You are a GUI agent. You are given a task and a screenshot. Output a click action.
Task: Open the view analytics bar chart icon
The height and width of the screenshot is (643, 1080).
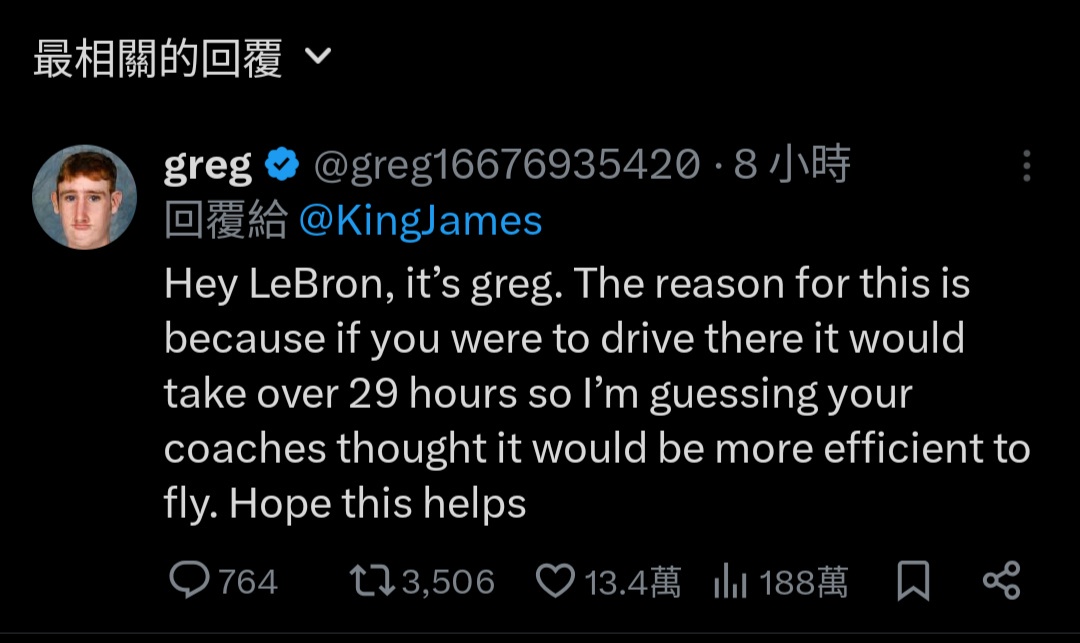point(731,582)
